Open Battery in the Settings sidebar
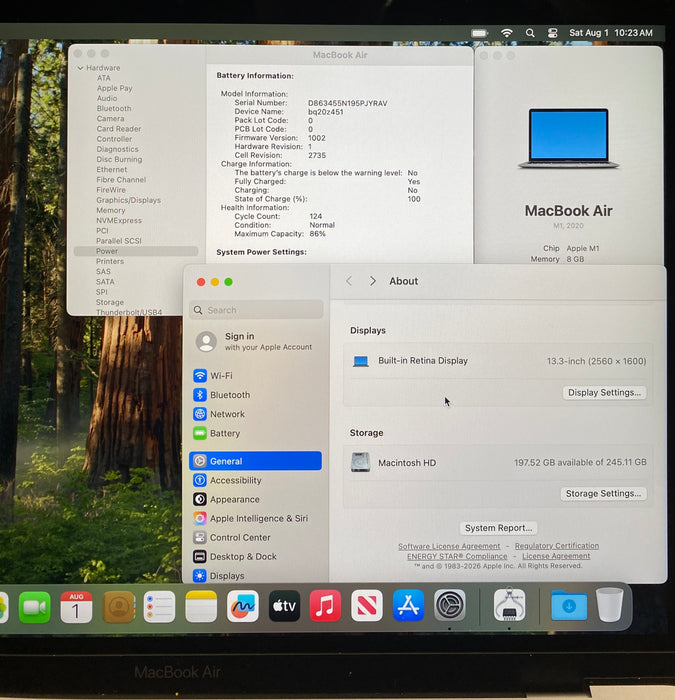 tap(256, 433)
